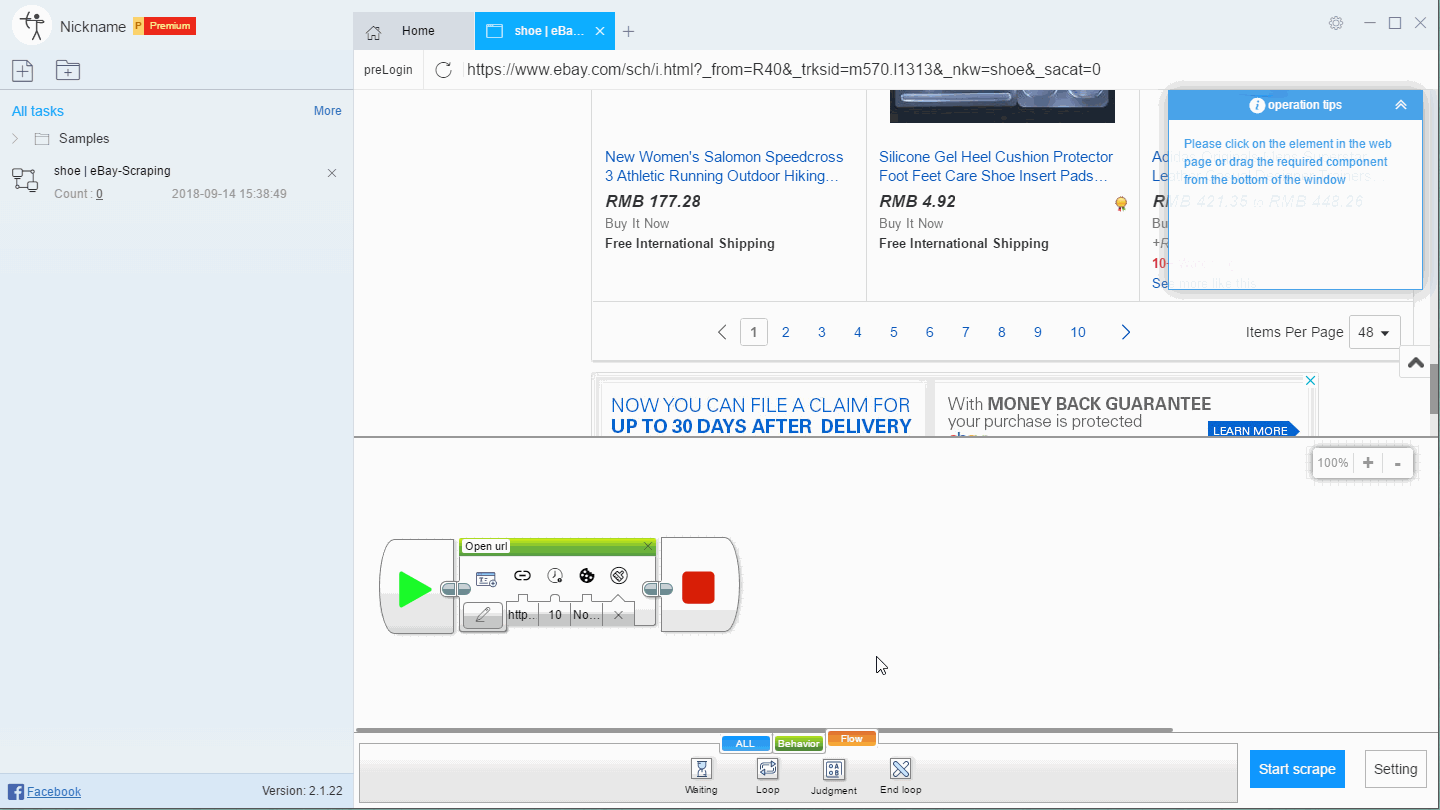1440x810 pixels.
Task: Select the Samples folder row
Action: coord(176,138)
